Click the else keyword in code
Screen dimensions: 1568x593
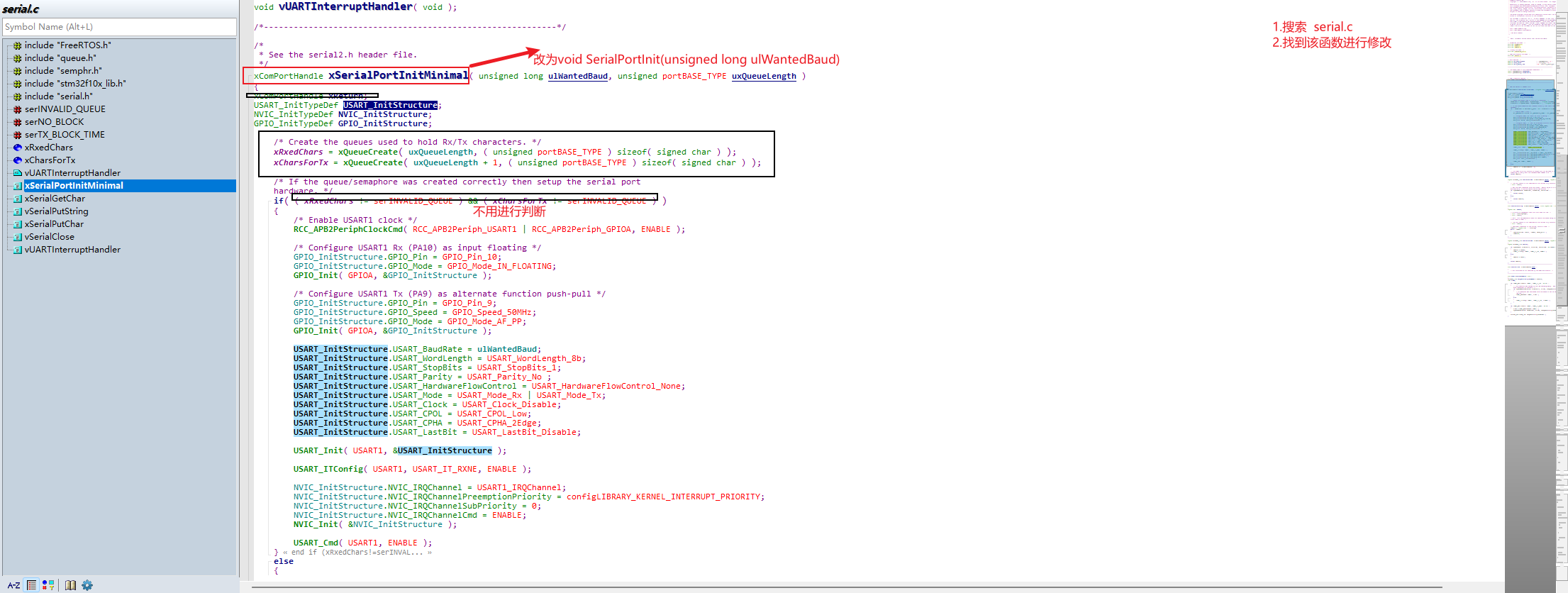tap(284, 561)
